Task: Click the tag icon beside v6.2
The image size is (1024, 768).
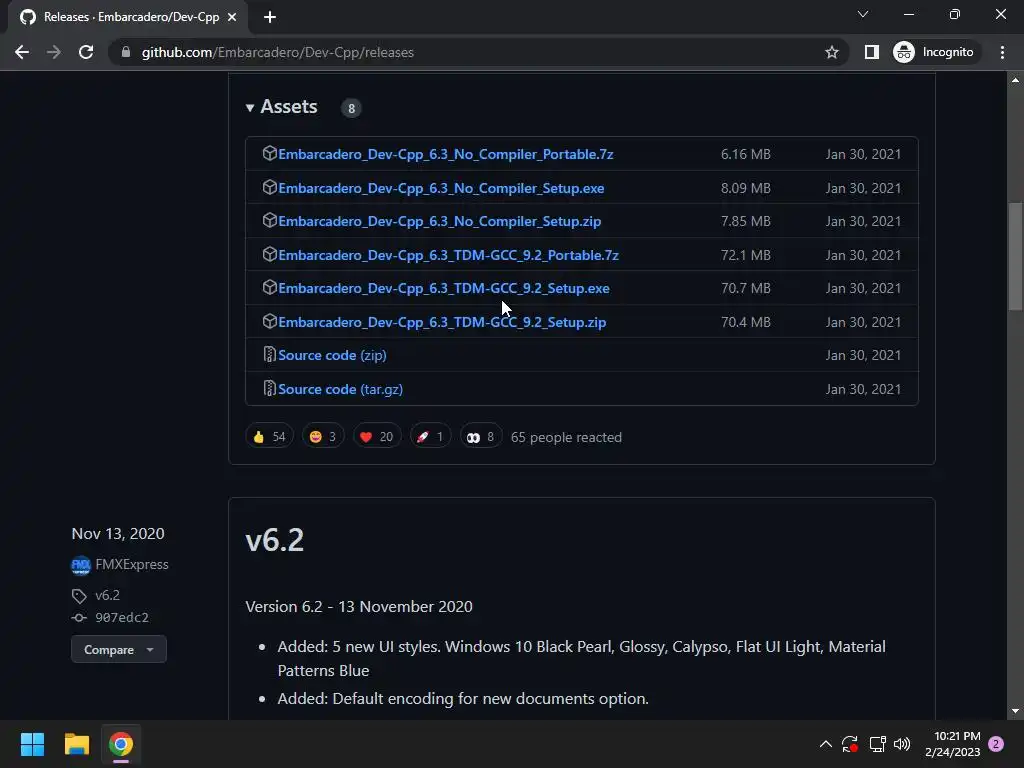Action: point(79,596)
